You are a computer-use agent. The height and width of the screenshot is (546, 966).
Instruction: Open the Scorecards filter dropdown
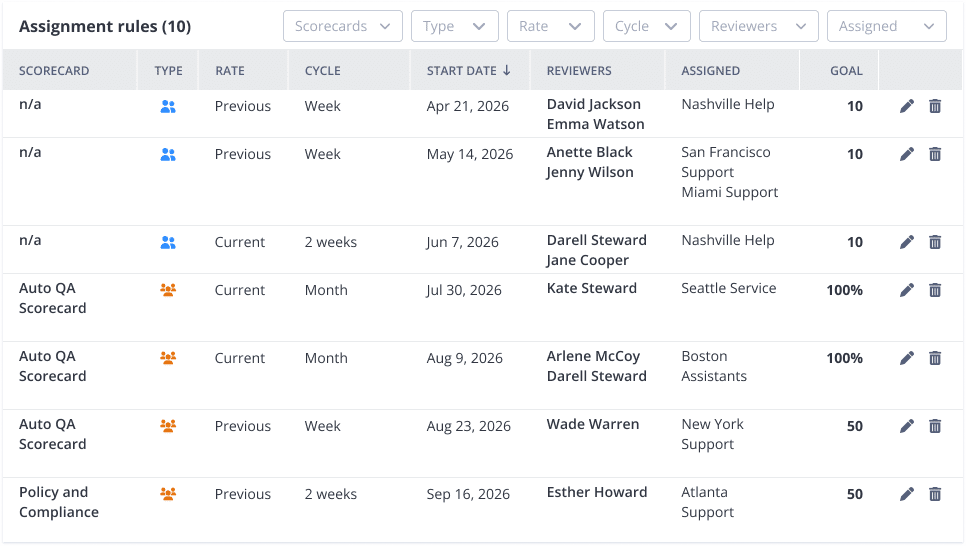(342, 27)
